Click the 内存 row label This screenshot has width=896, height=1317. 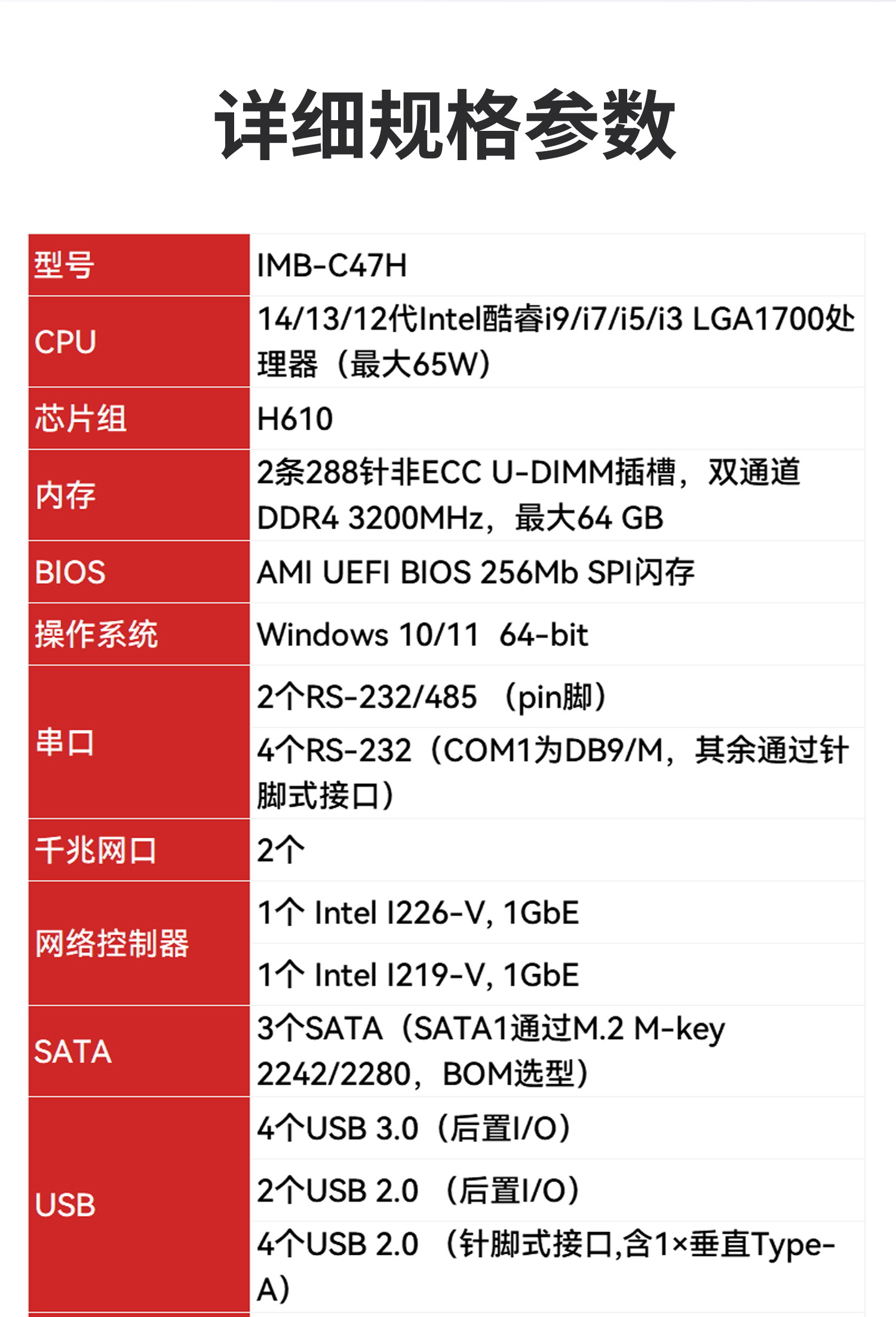[65, 495]
